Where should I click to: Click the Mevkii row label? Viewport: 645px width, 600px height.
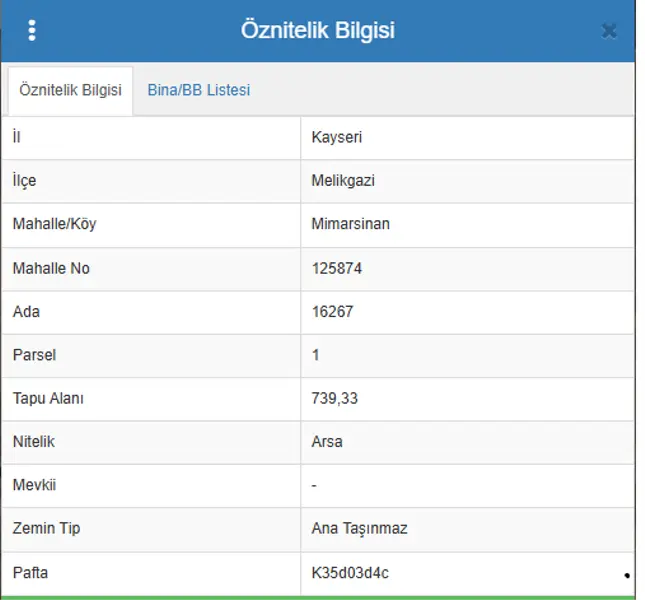34,485
